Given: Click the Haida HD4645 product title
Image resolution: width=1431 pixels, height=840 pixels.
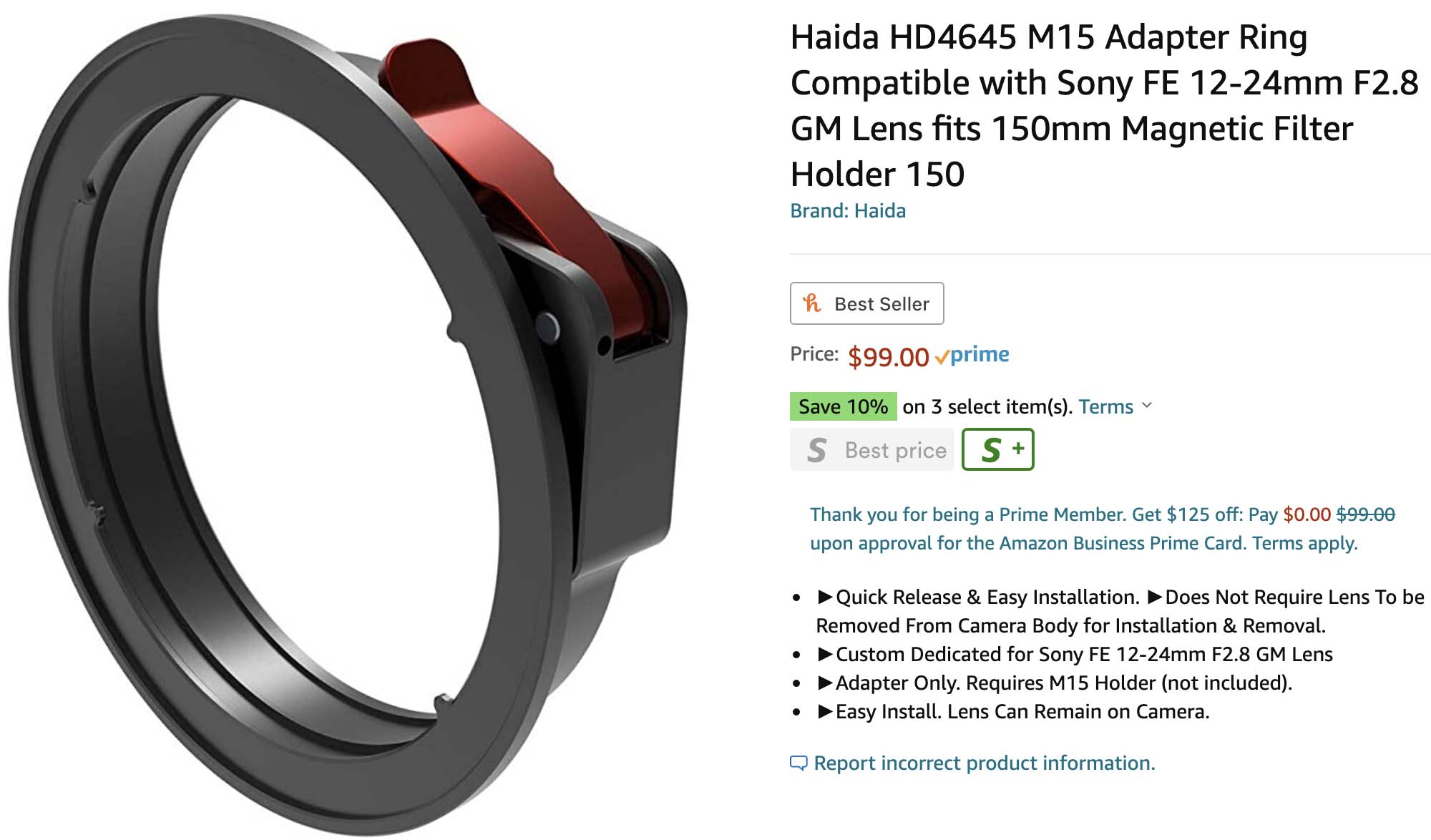Looking at the screenshot, I should pyautogui.click(x=1104, y=105).
